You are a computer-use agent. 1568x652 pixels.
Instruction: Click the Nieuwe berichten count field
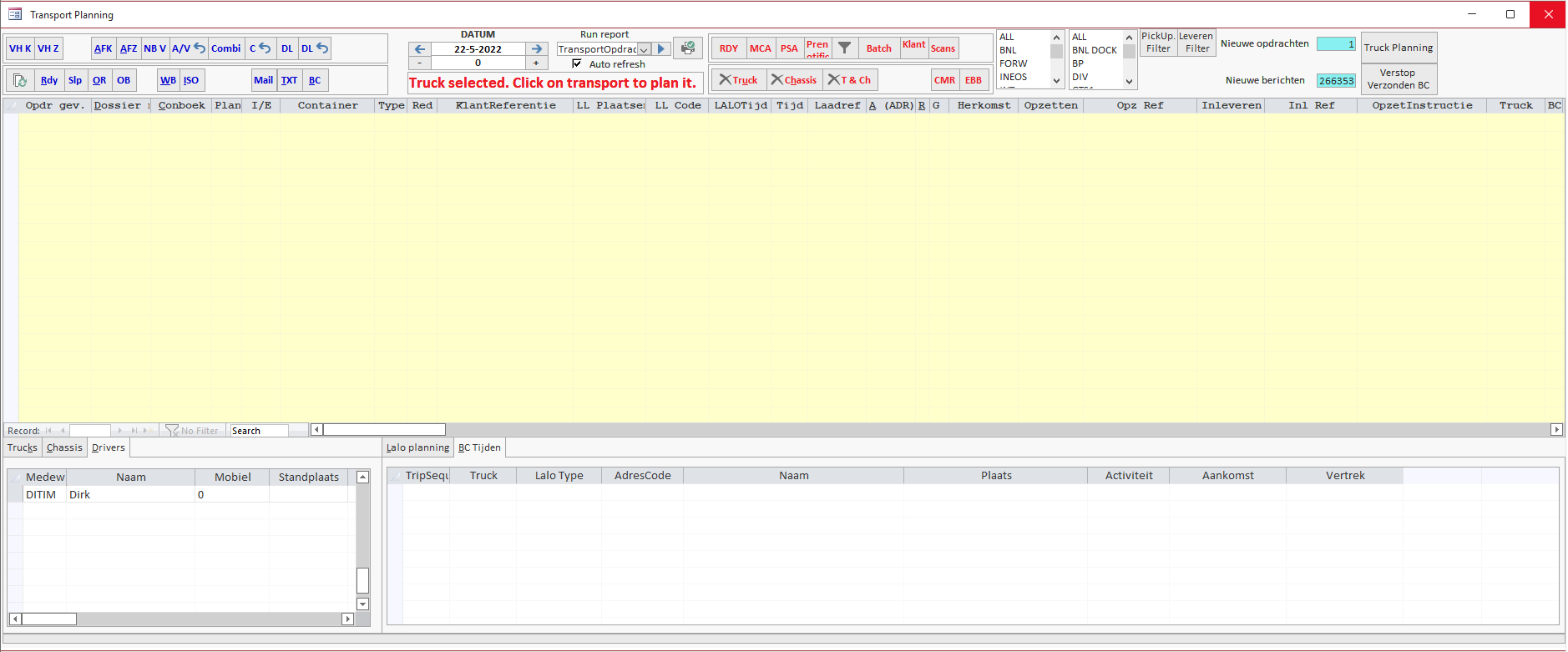1336,81
